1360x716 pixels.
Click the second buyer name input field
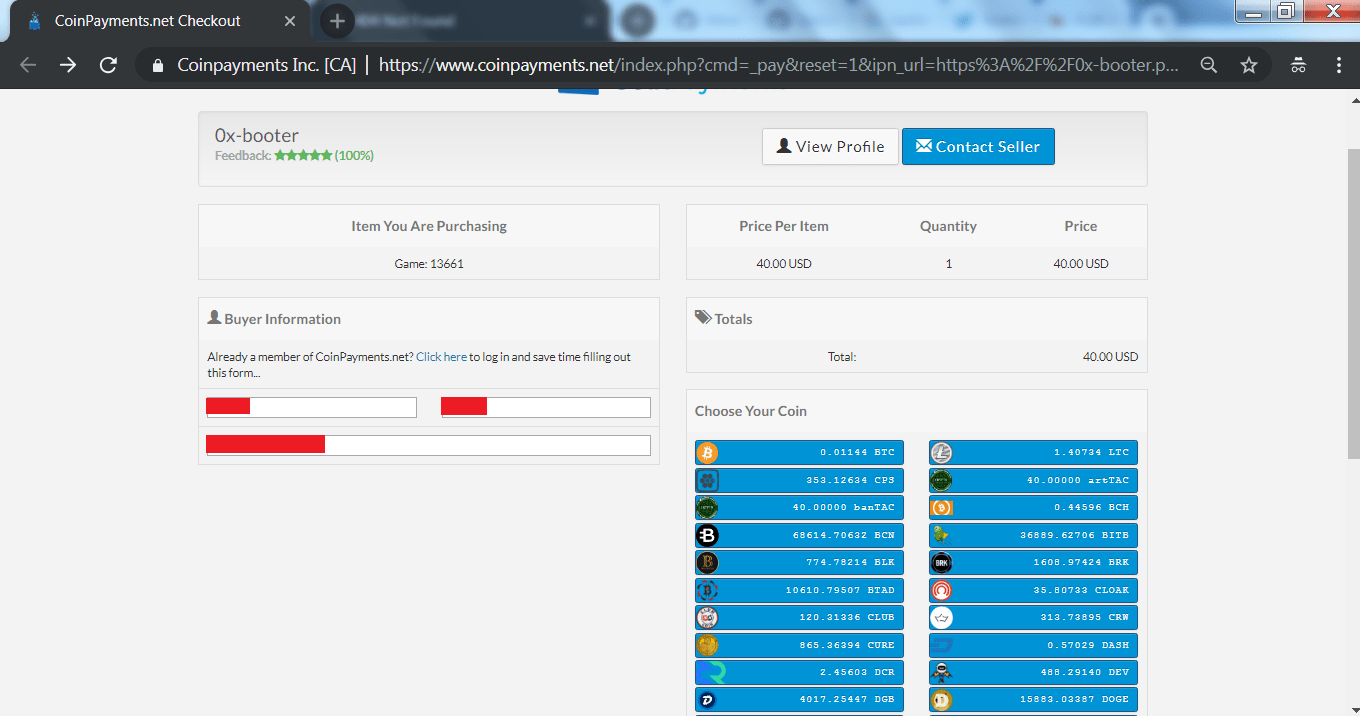[546, 407]
